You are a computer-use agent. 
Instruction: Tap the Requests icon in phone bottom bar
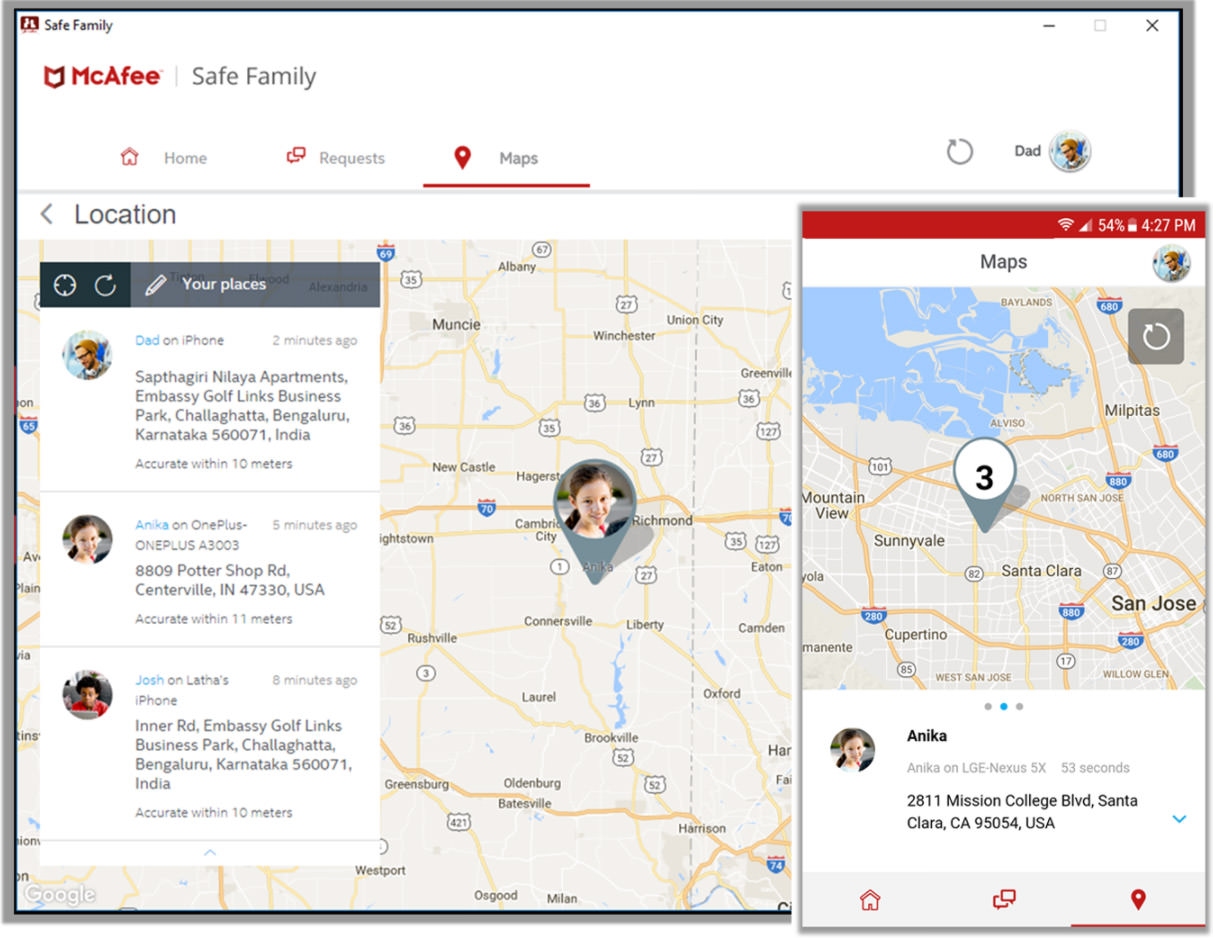pyautogui.click(x=1004, y=900)
